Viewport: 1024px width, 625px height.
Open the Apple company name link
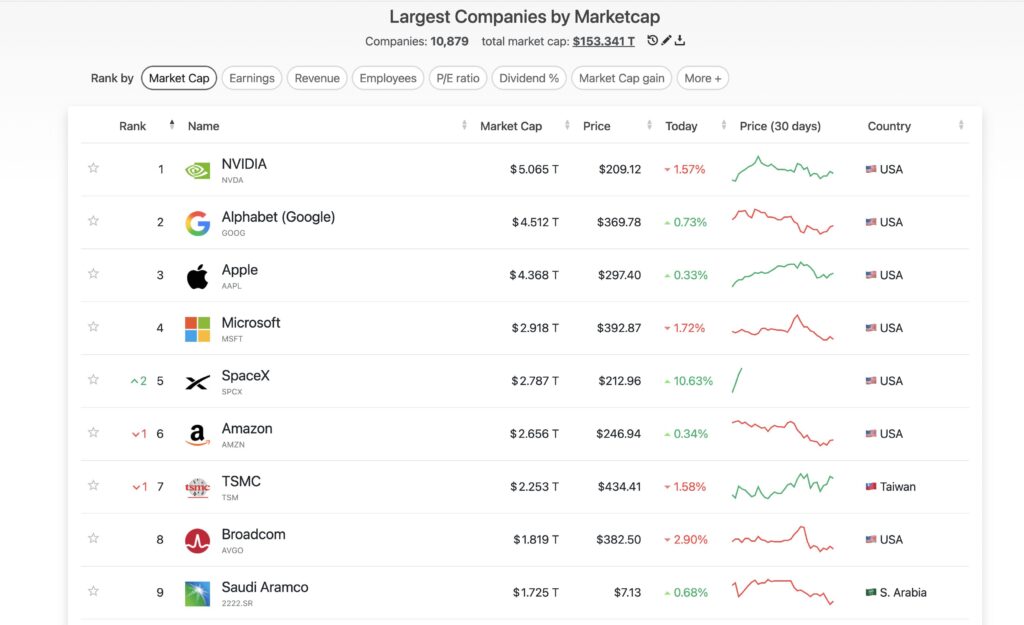pyautogui.click(x=240, y=270)
